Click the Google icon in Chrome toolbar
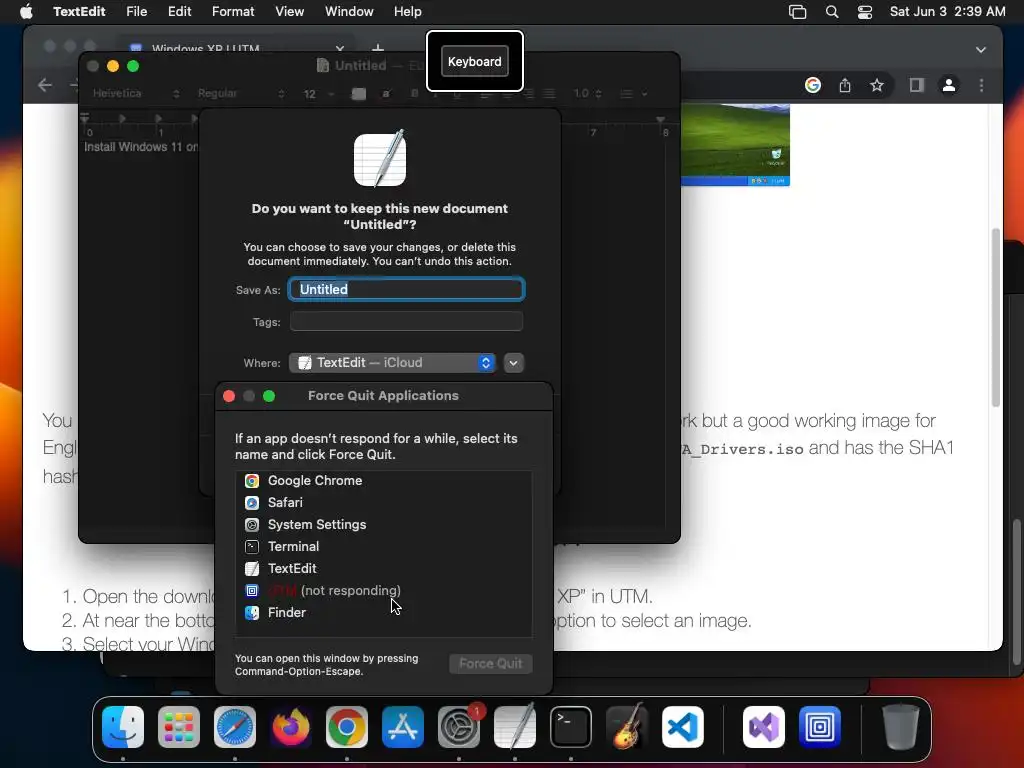Image resolution: width=1024 pixels, height=768 pixels. click(812, 85)
